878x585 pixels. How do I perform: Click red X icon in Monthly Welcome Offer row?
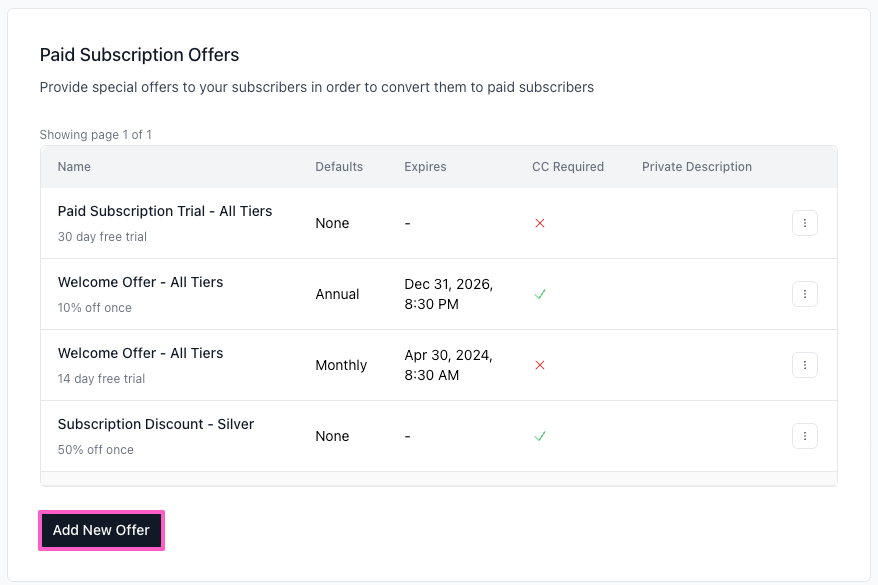tap(540, 365)
